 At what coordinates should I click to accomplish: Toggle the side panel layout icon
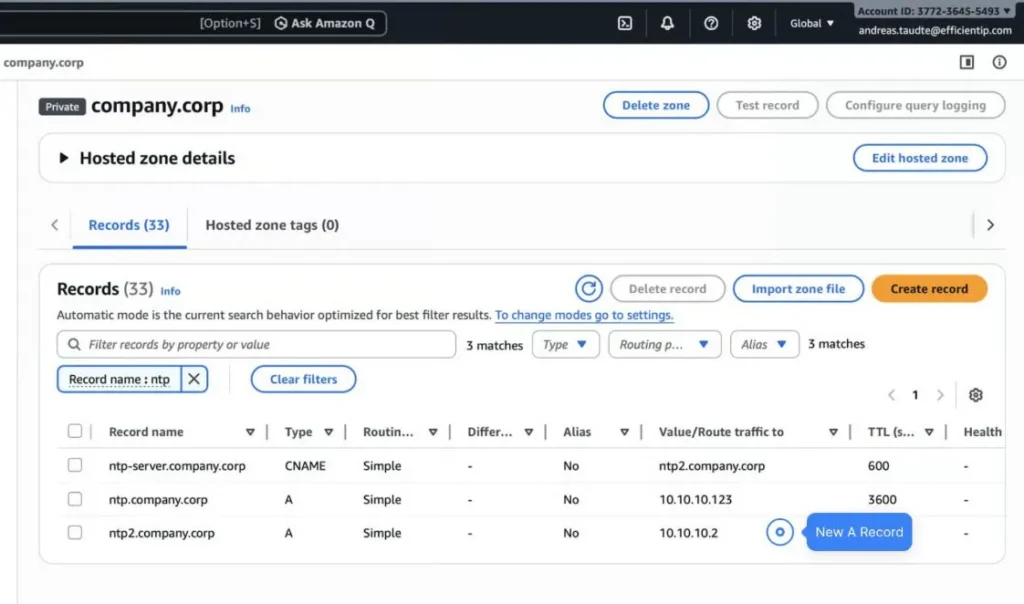(967, 62)
